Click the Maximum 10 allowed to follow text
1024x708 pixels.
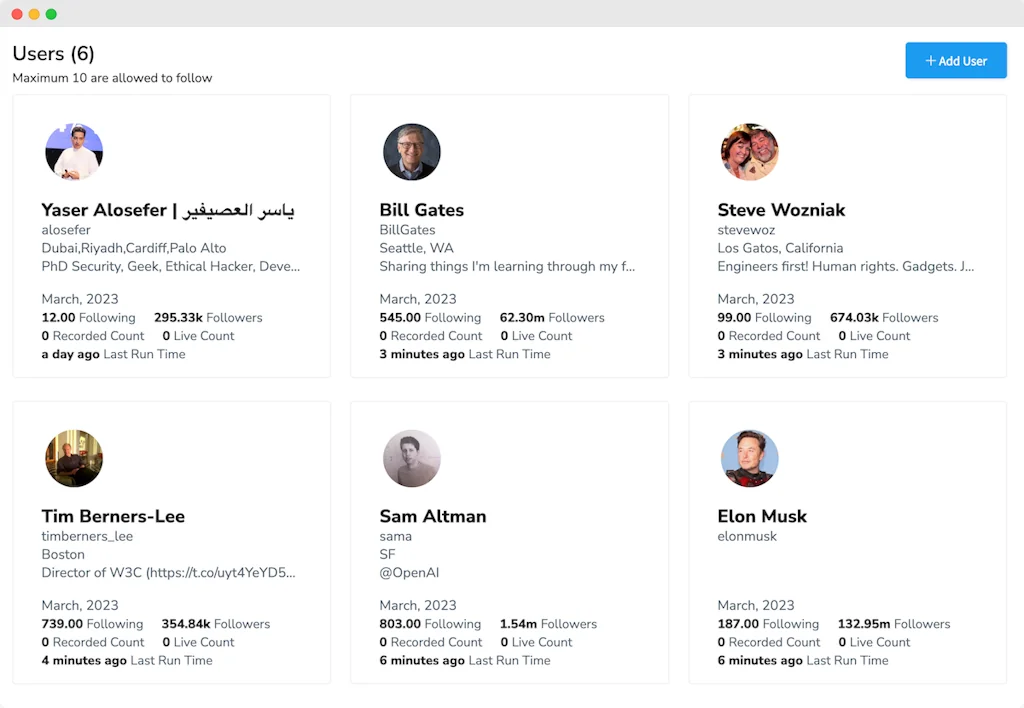tap(111, 77)
